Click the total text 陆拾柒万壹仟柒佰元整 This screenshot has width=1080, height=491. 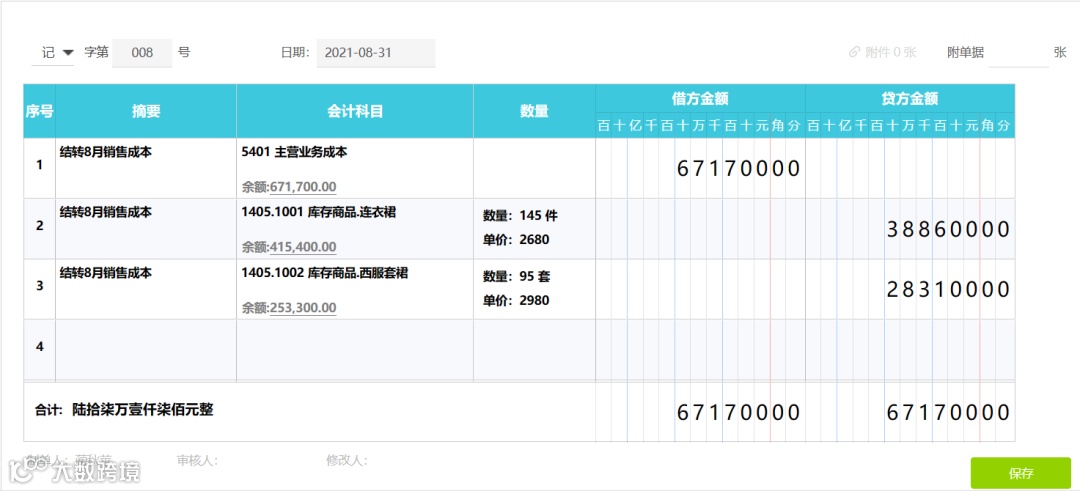[143, 410]
